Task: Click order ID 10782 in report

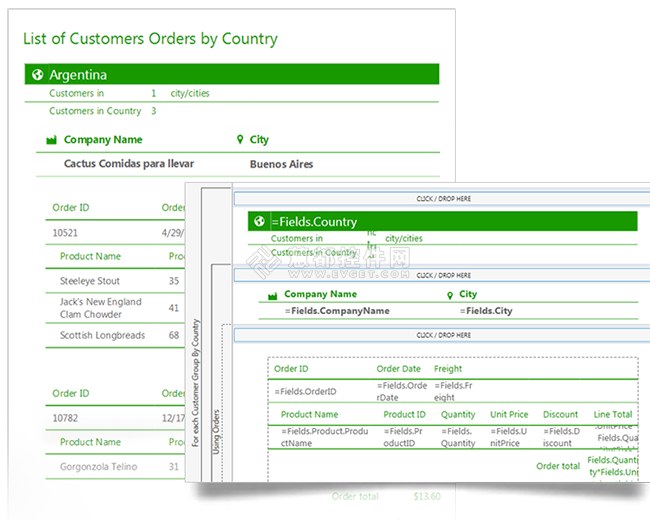Action: [x=65, y=418]
